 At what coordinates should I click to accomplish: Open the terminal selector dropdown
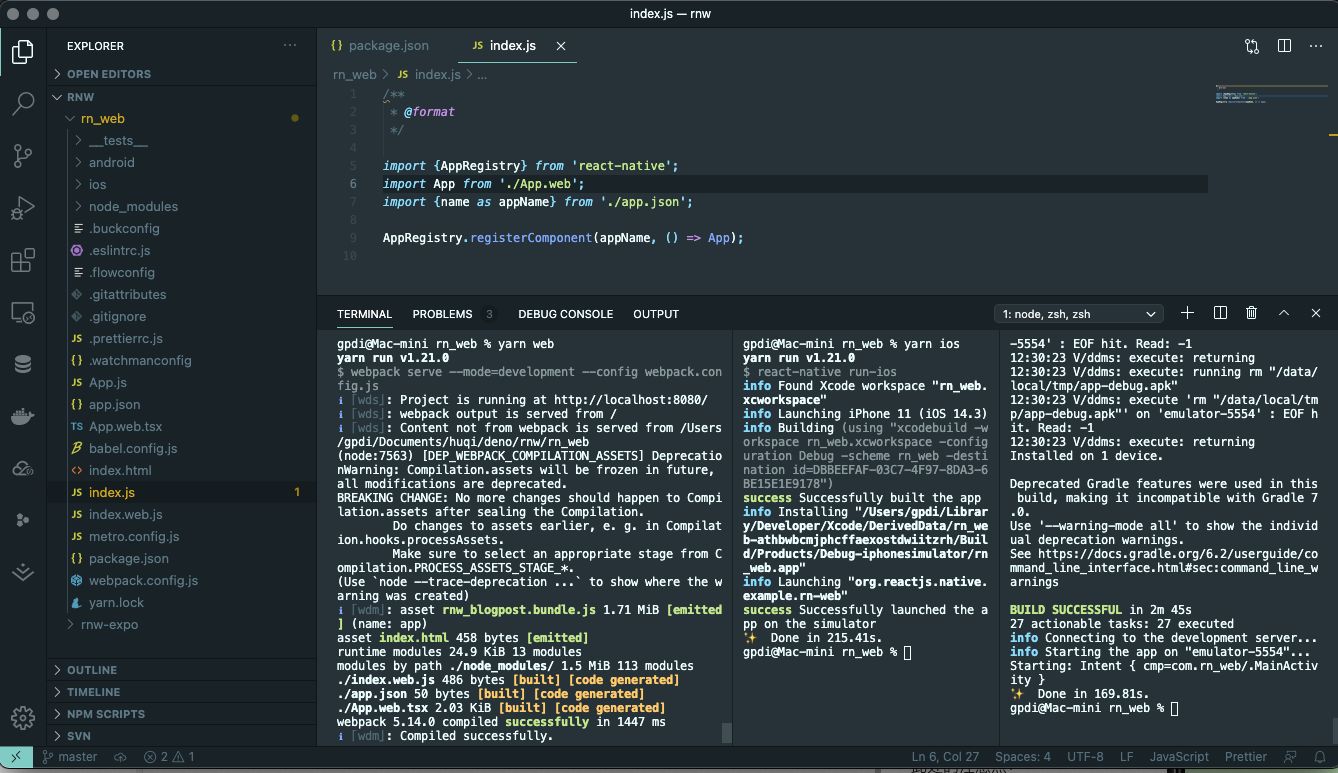pos(1080,314)
